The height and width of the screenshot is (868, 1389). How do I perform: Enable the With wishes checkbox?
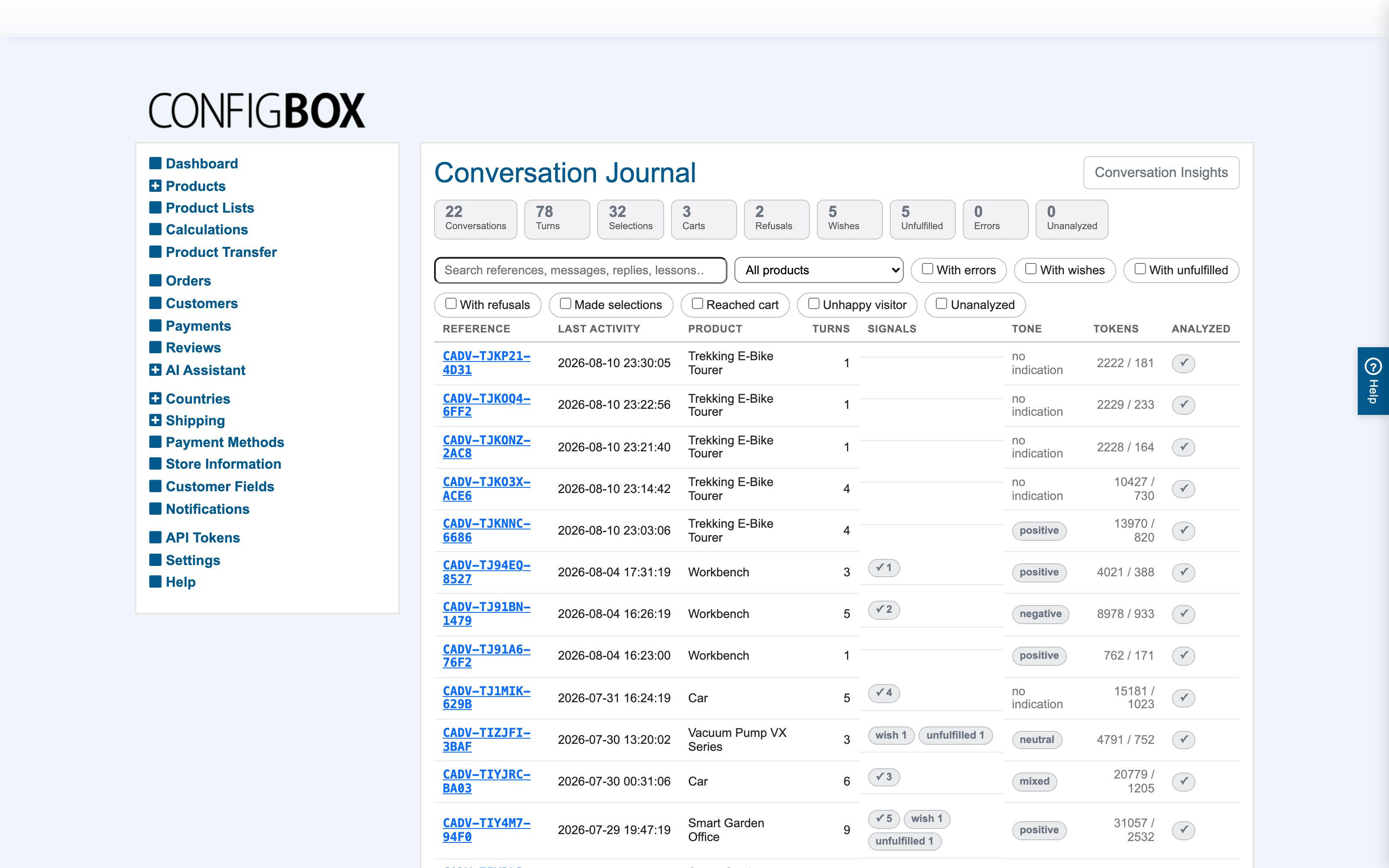click(1031, 269)
